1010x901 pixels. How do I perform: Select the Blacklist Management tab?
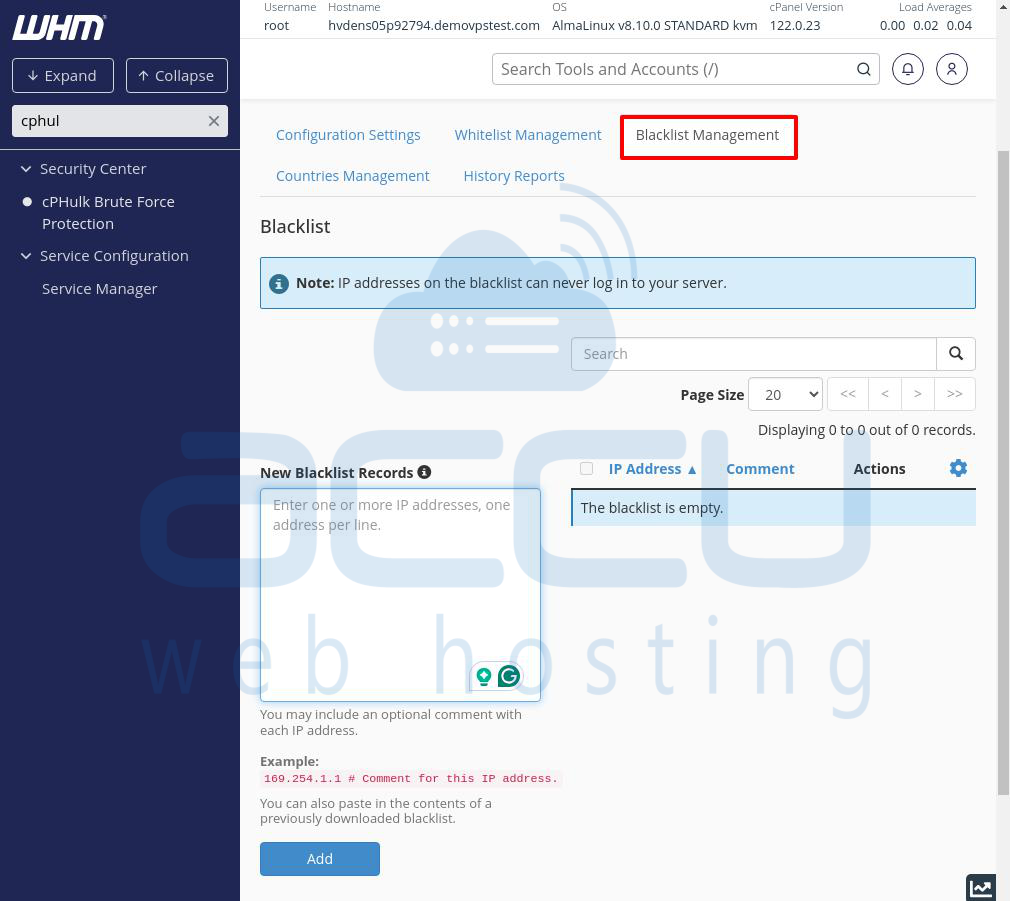(x=707, y=135)
